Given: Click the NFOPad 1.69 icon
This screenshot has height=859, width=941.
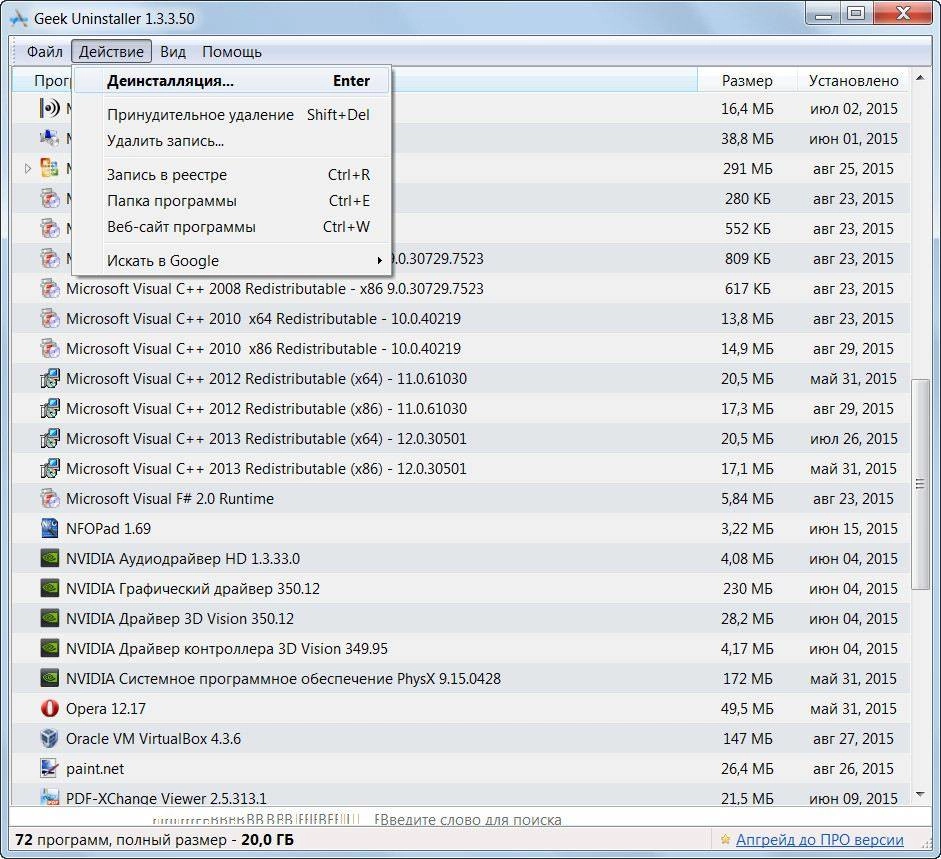Looking at the screenshot, I should (x=49, y=529).
